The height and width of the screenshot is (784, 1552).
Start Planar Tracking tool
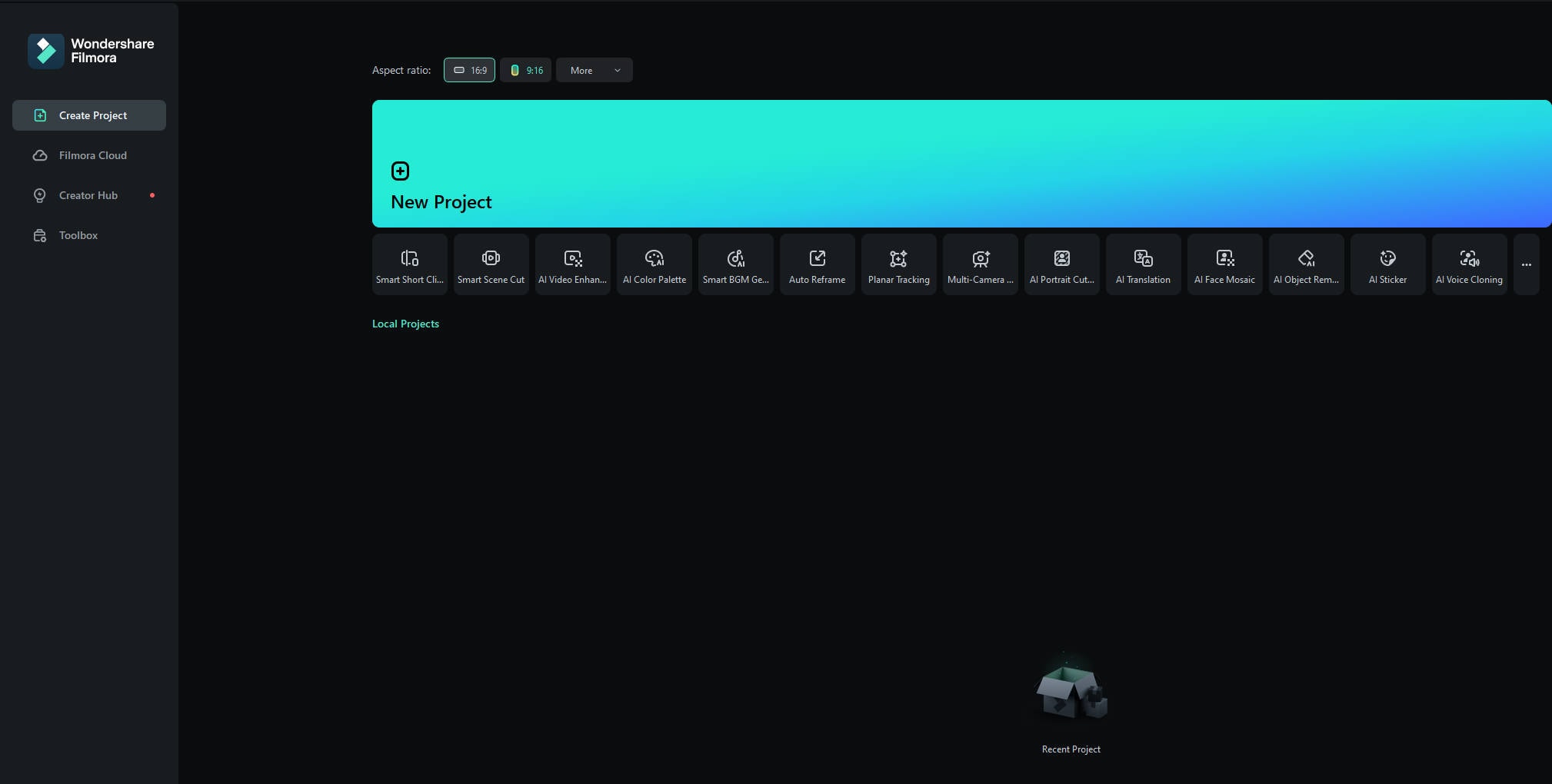coord(899,264)
